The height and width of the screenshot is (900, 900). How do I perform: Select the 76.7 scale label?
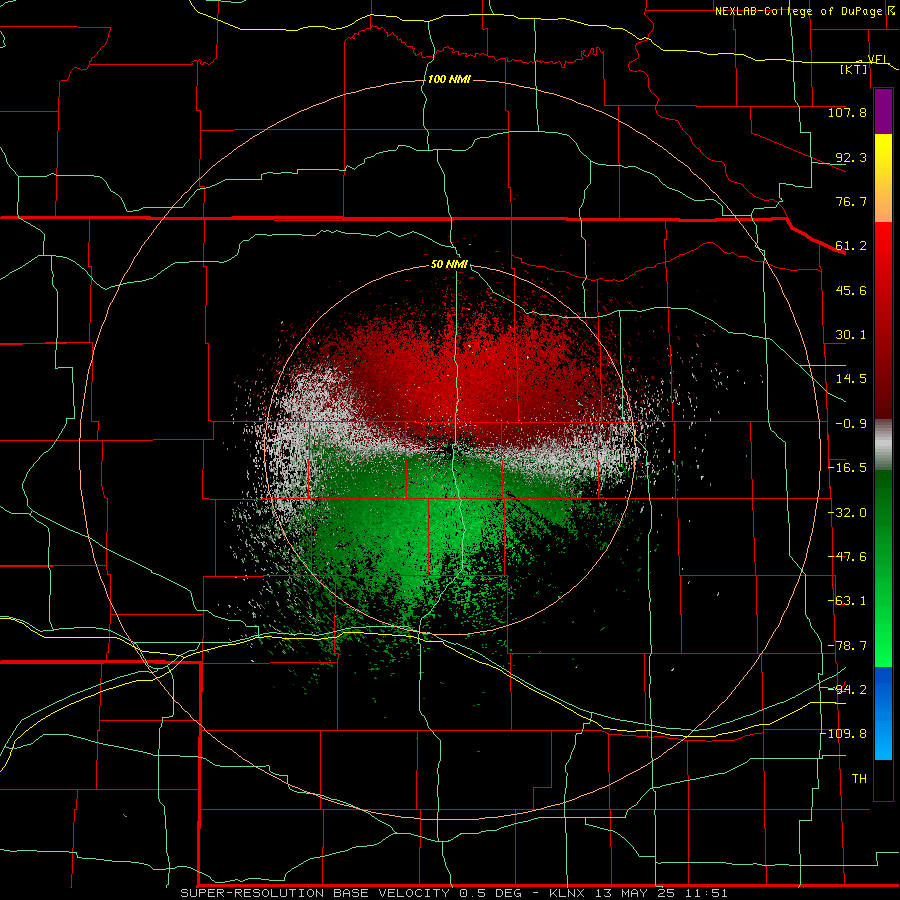point(851,201)
